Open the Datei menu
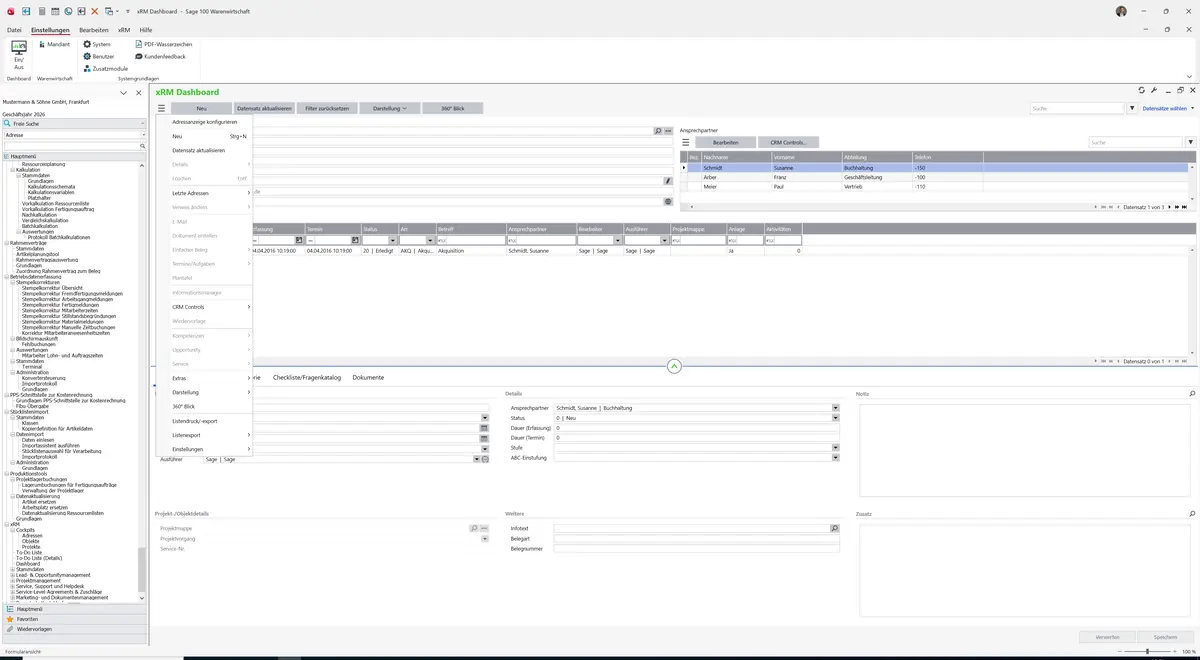 click(x=14, y=30)
